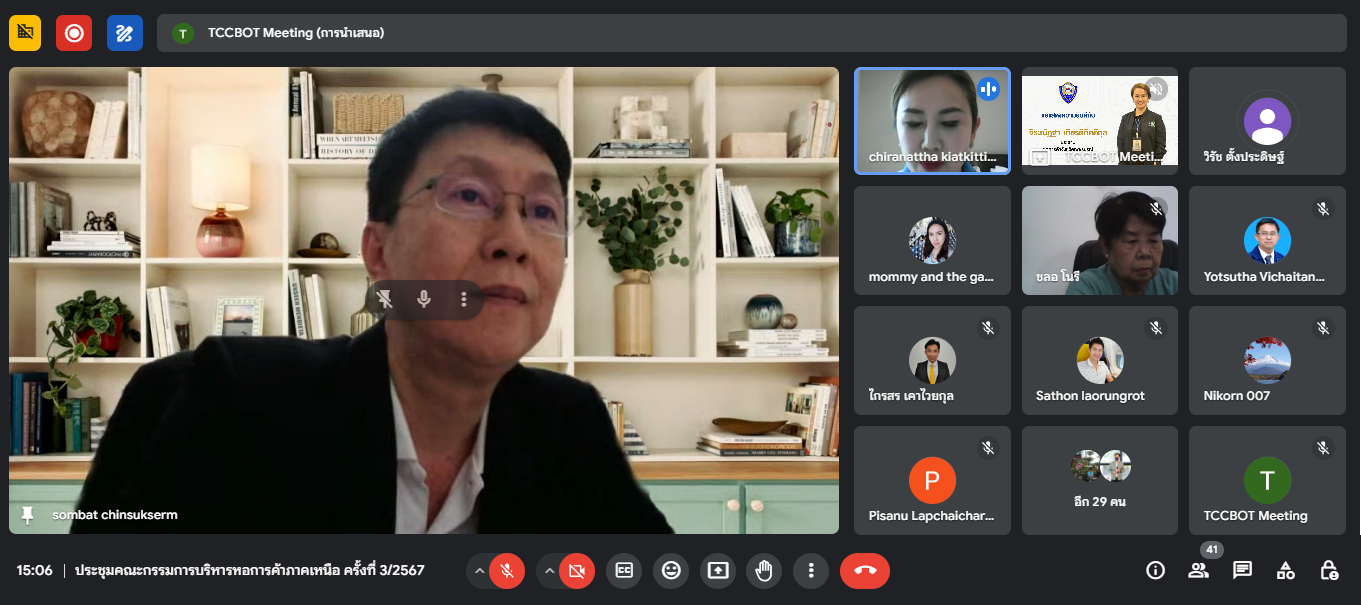Expand audio settings arrow beside microphone
This screenshot has width=1361, height=605.
coord(479,571)
